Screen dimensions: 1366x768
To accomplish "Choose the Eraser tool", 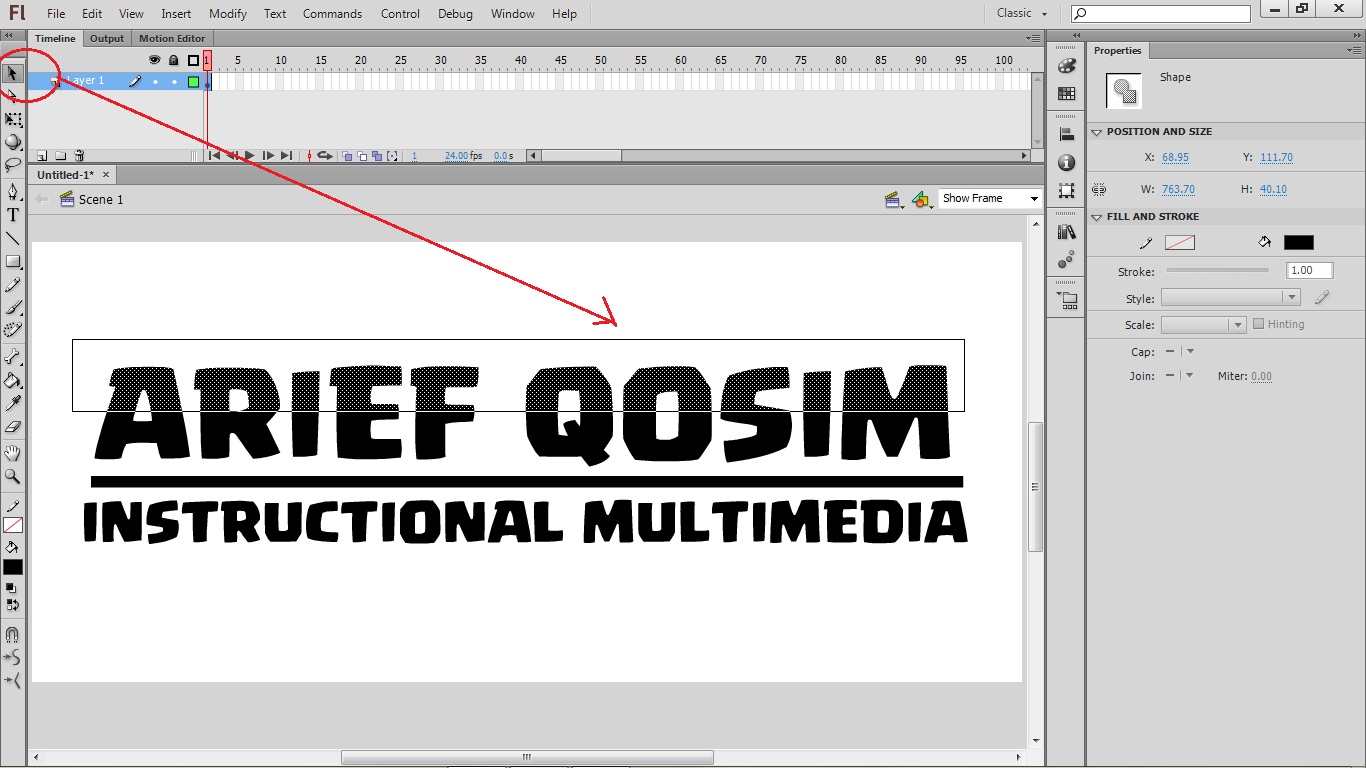I will [x=13, y=427].
